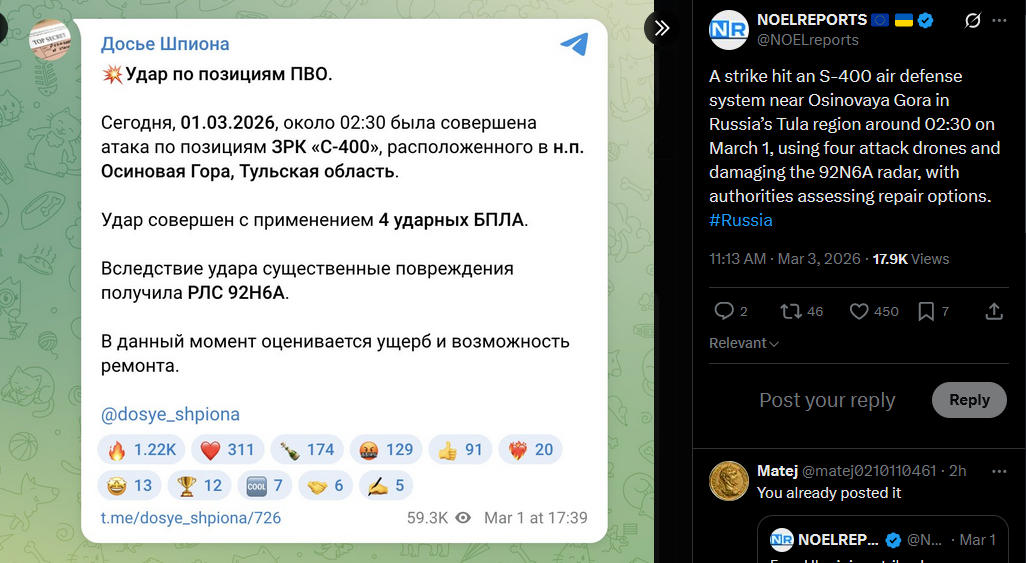Repost the tweet with 46 reposts
The width and height of the screenshot is (1026, 563).
click(790, 311)
